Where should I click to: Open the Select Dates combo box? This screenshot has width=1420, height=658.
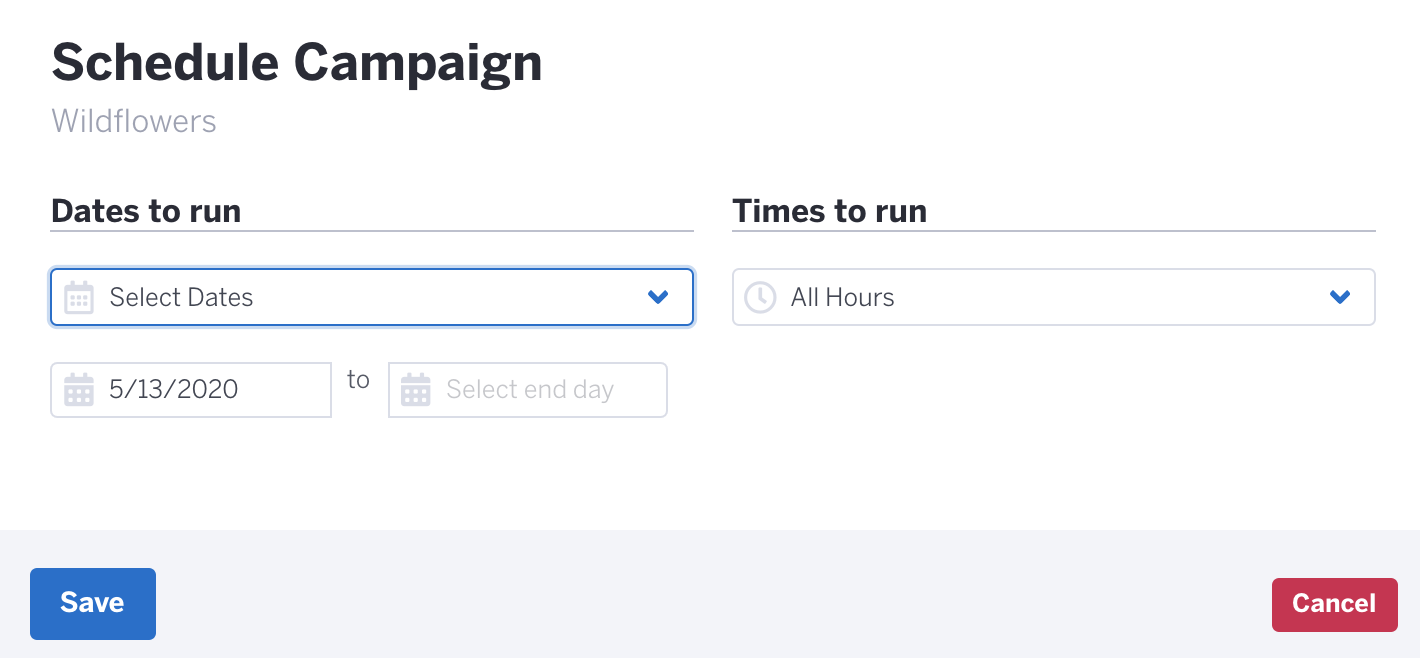372,297
